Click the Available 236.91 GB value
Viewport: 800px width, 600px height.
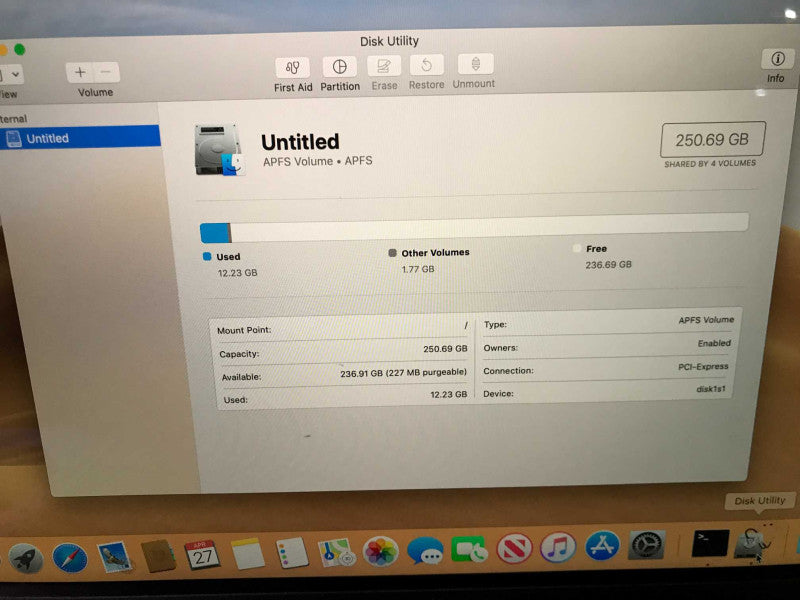coord(403,373)
